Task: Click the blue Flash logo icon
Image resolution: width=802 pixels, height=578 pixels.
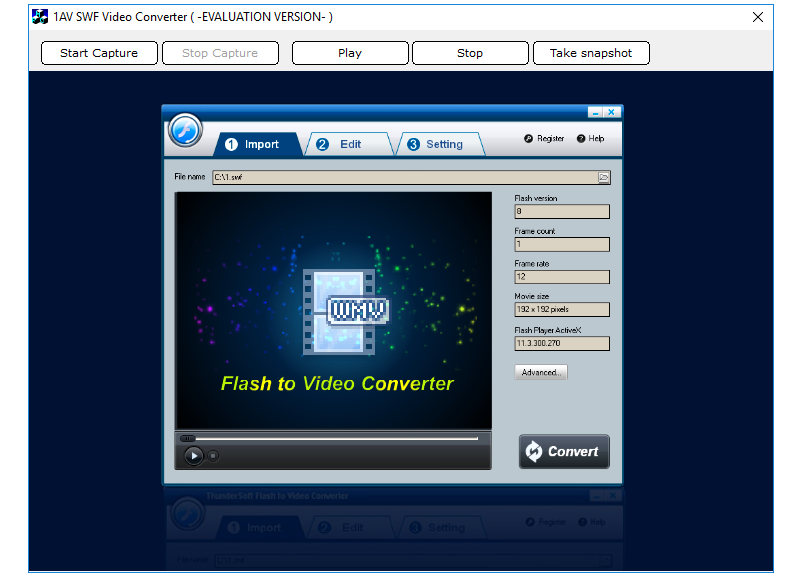Action: tap(185, 131)
